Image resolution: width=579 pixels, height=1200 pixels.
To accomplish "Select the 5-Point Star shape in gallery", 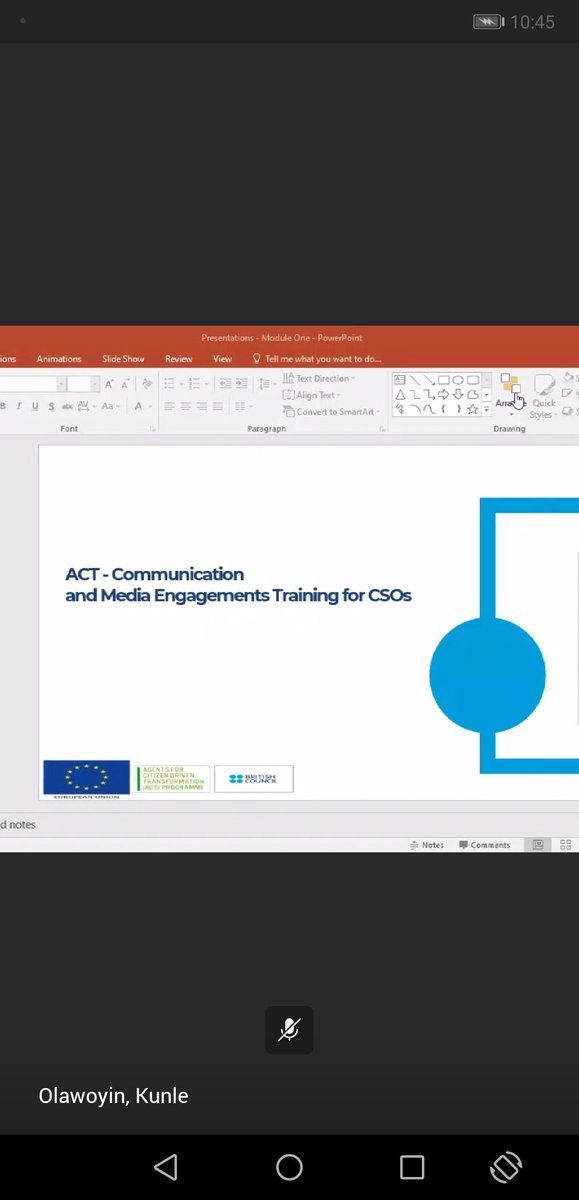I will coord(473,408).
